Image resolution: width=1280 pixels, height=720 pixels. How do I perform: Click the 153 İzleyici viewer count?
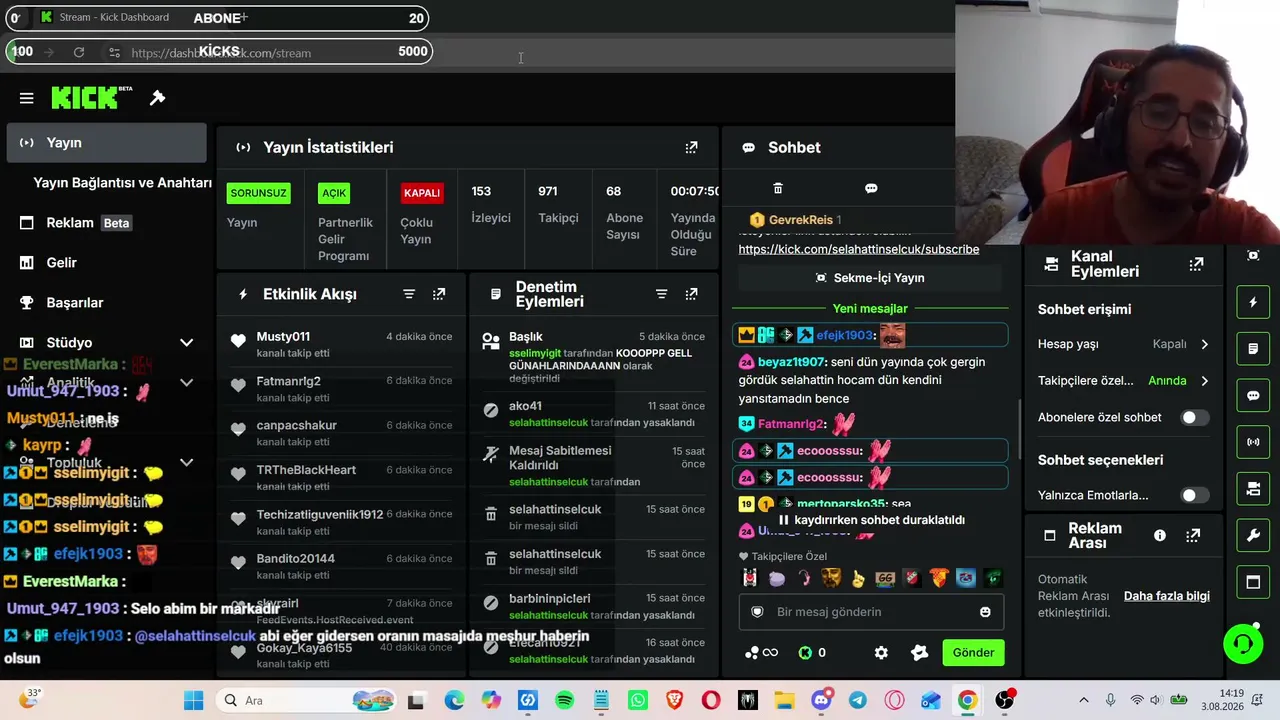pos(490,204)
